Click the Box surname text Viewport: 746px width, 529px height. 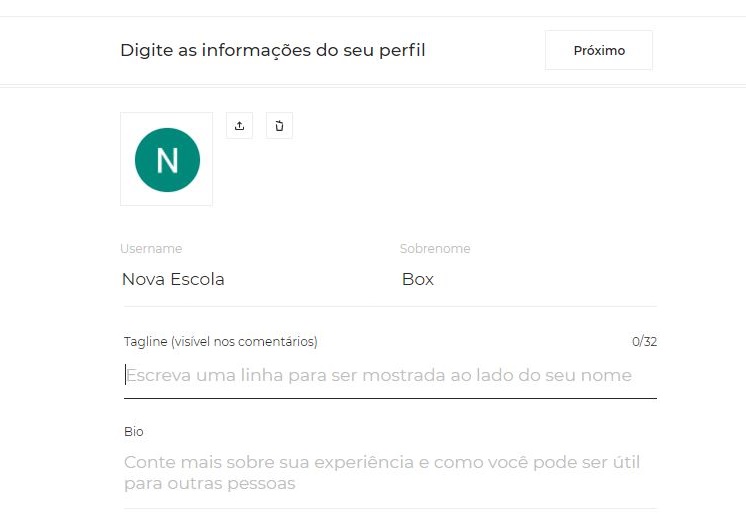pos(418,280)
